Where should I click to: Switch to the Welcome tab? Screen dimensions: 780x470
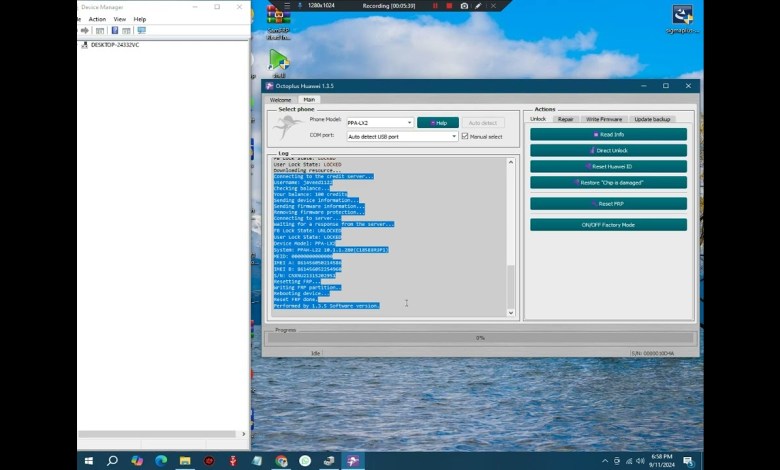[281, 100]
